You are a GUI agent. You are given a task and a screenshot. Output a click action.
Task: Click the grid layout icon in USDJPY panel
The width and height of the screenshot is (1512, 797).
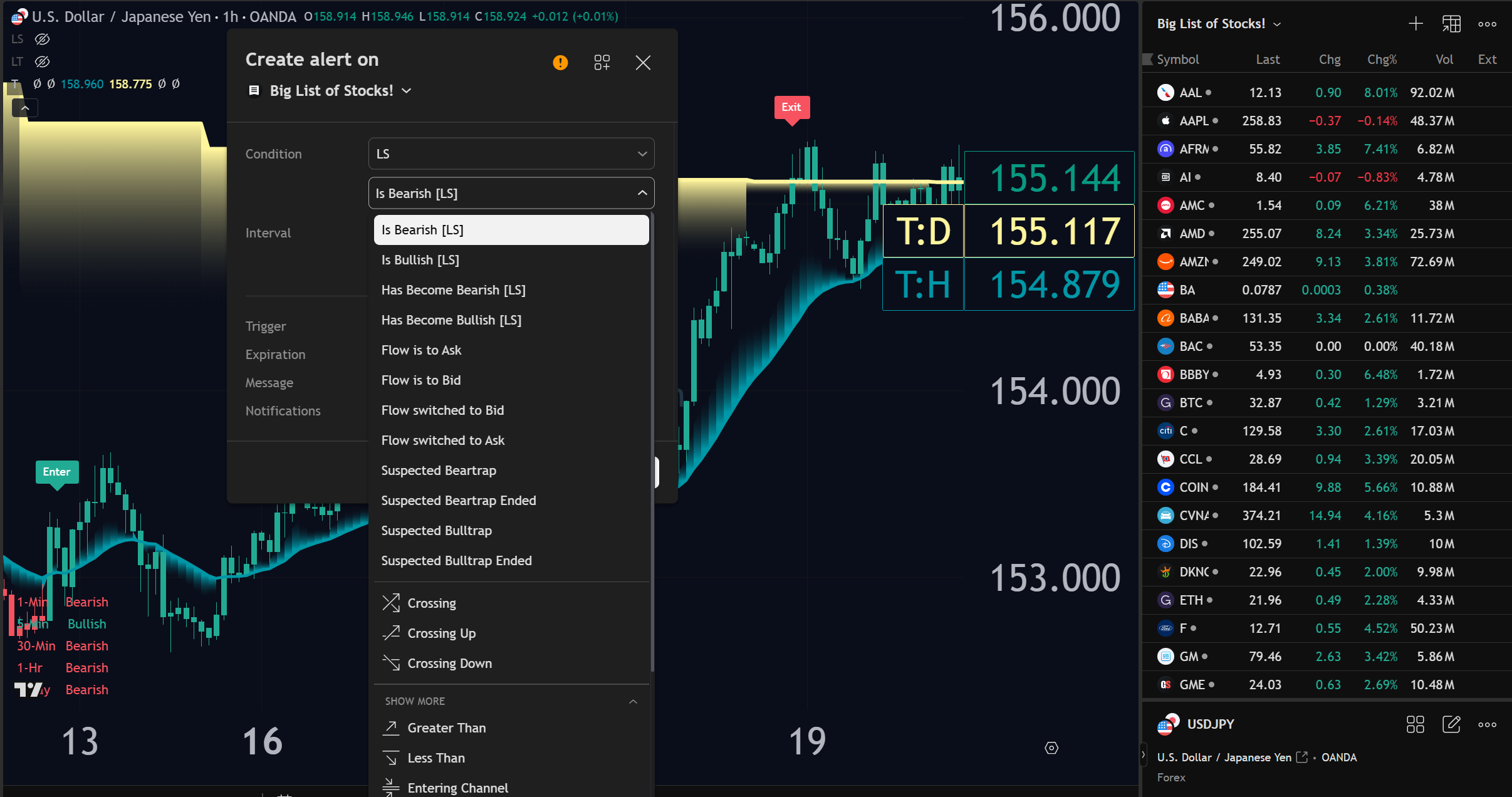(1415, 724)
